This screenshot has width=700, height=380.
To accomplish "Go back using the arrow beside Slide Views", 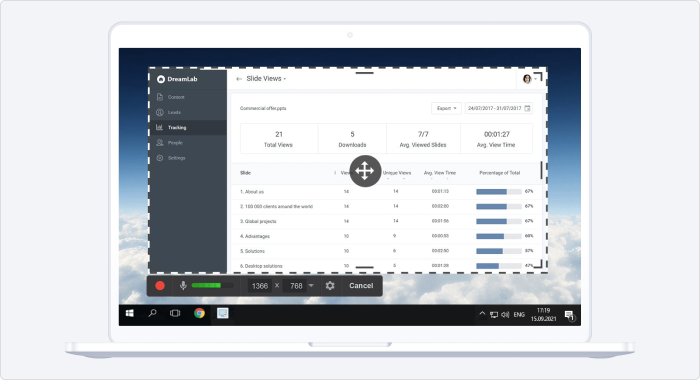I will 239,79.
